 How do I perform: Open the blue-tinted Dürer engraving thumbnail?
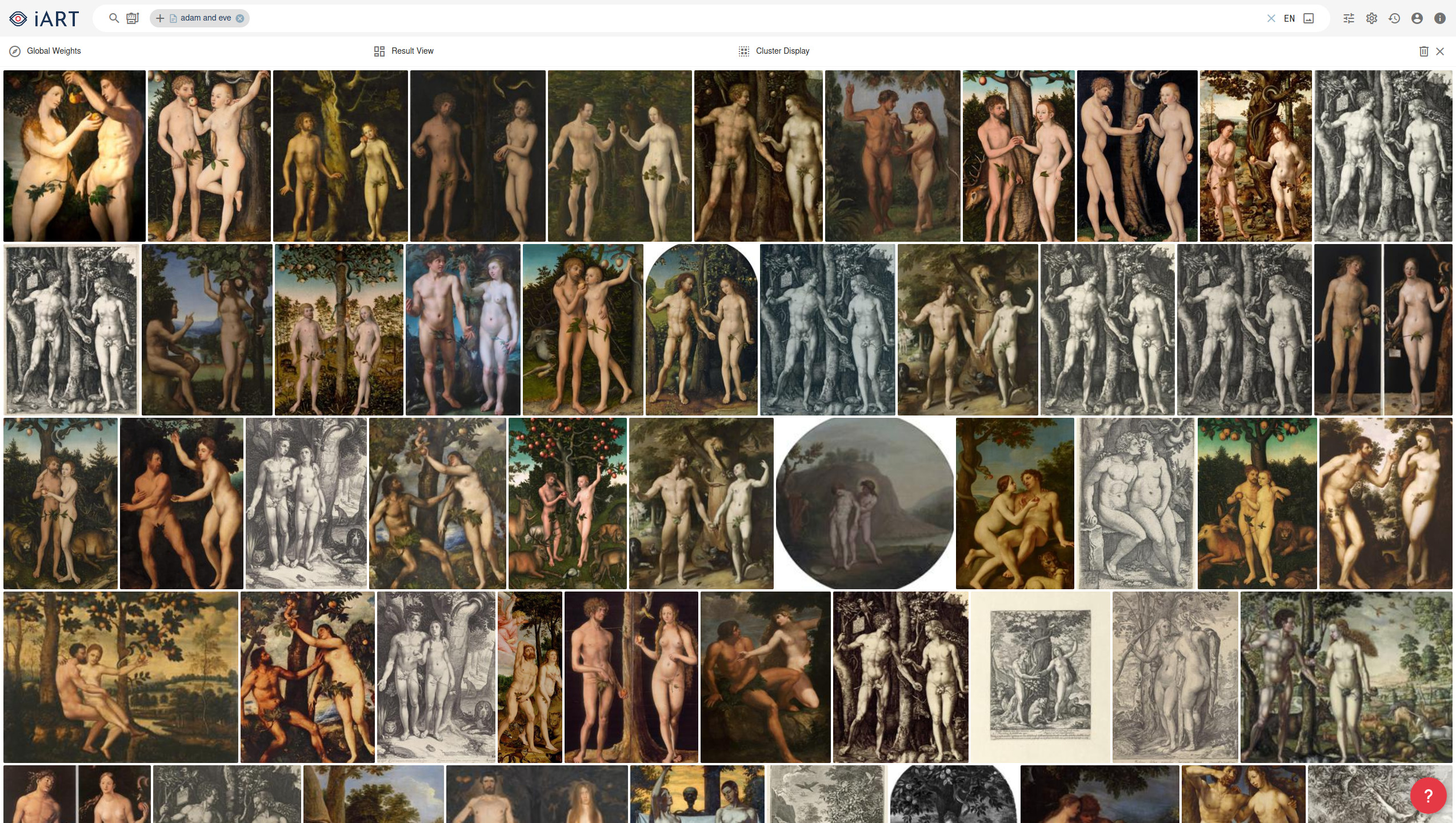[827, 330]
